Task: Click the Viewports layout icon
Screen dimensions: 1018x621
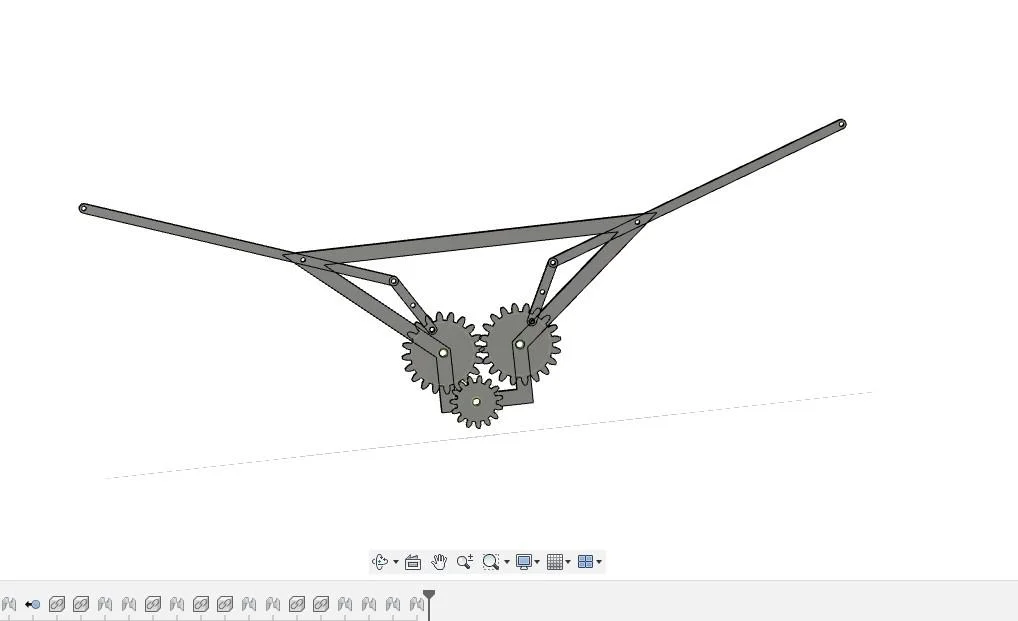Action: click(x=585, y=562)
